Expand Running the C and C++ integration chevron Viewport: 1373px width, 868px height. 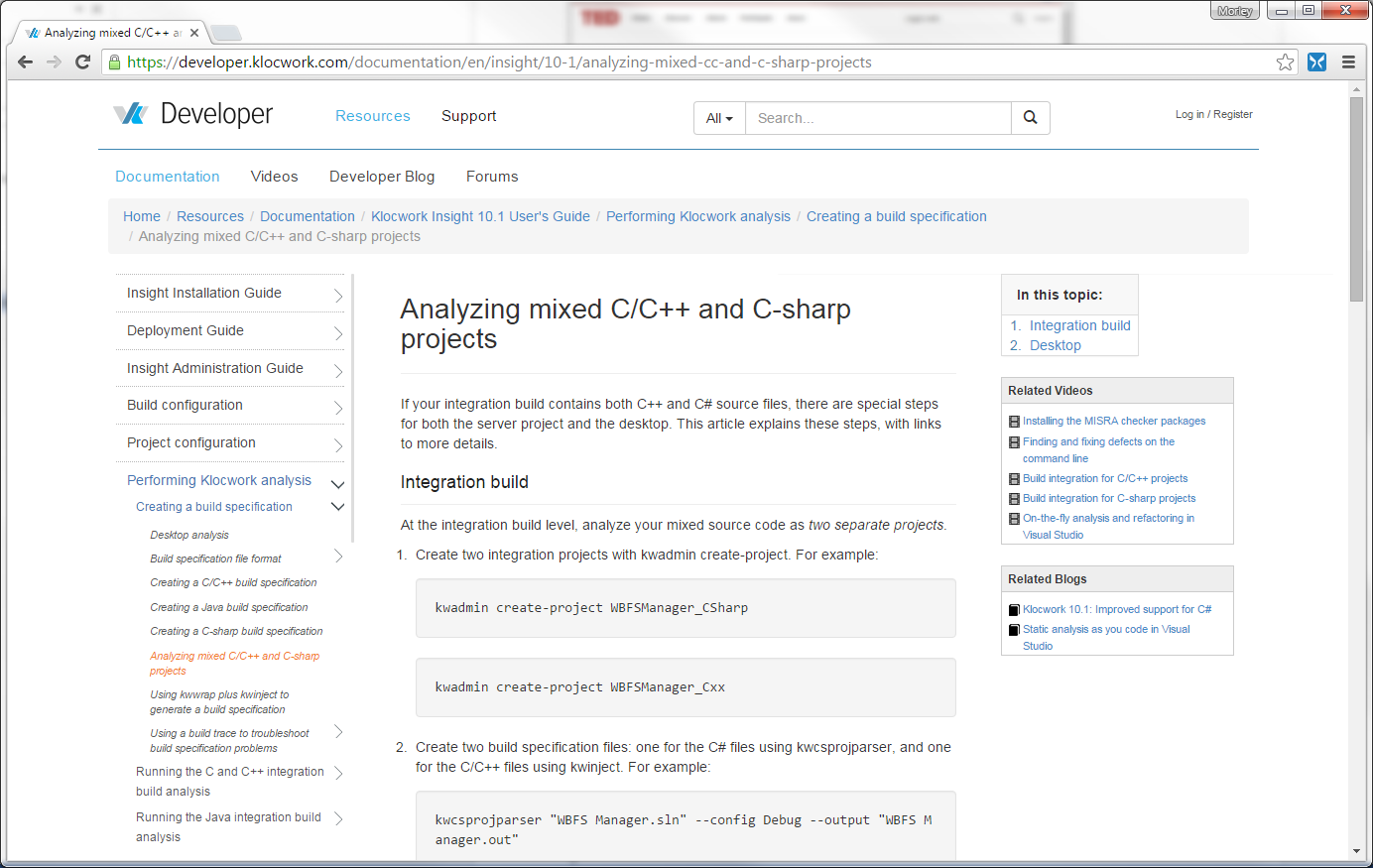pyautogui.click(x=337, y=773)
